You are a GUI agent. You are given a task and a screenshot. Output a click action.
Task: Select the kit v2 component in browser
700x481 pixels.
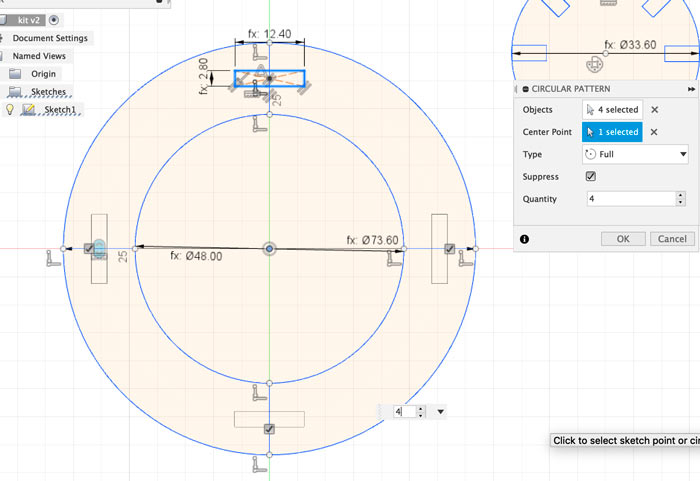29,20
